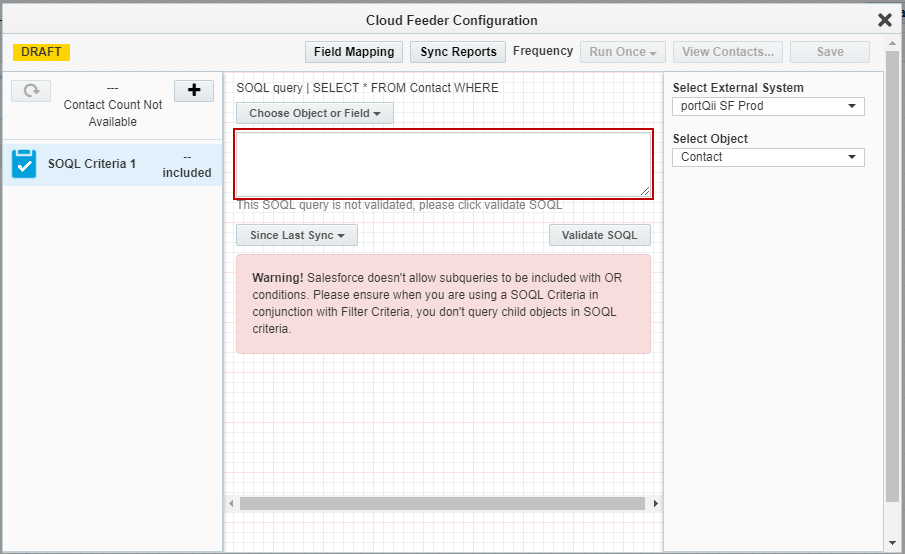The height and width of the screenshot is (554, 905).
Task: Expand the Since Last Sync dropdown
Action: point(297,235)
